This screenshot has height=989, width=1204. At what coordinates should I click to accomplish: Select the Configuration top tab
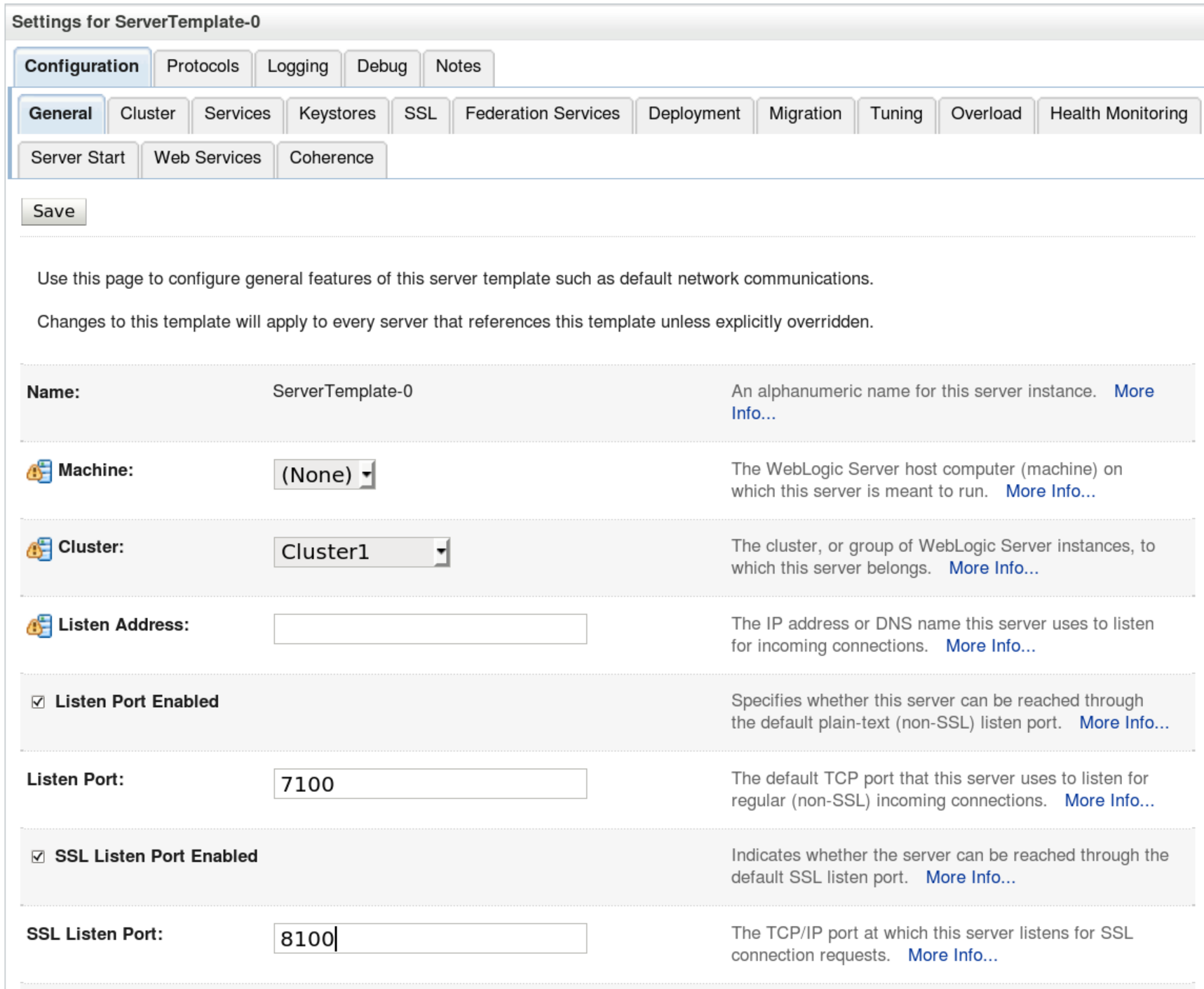pyautogui.click(x=82, y=67)
